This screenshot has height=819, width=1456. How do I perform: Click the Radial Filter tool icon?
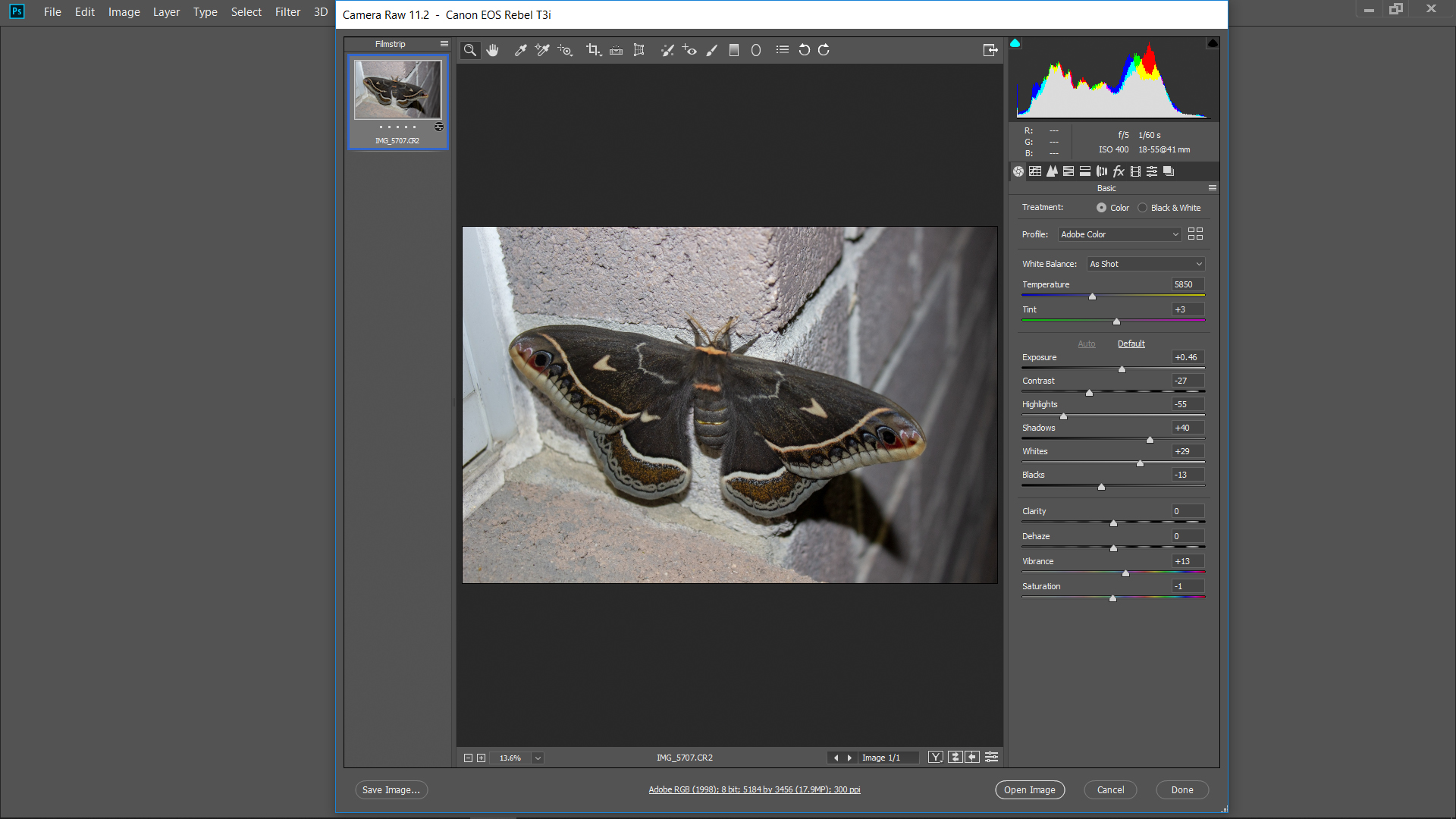click(758, 49)
